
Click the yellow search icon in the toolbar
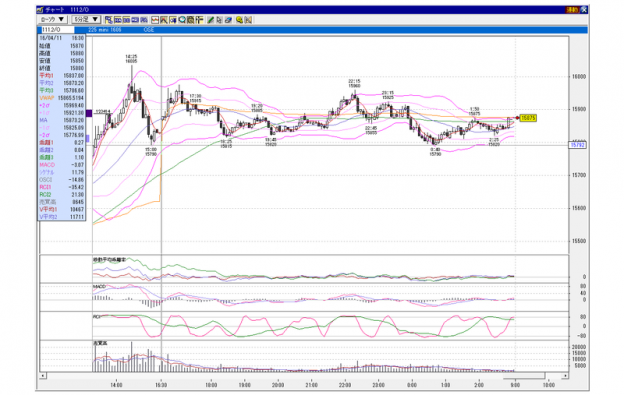pyautogui.click(x=239, y=20)
